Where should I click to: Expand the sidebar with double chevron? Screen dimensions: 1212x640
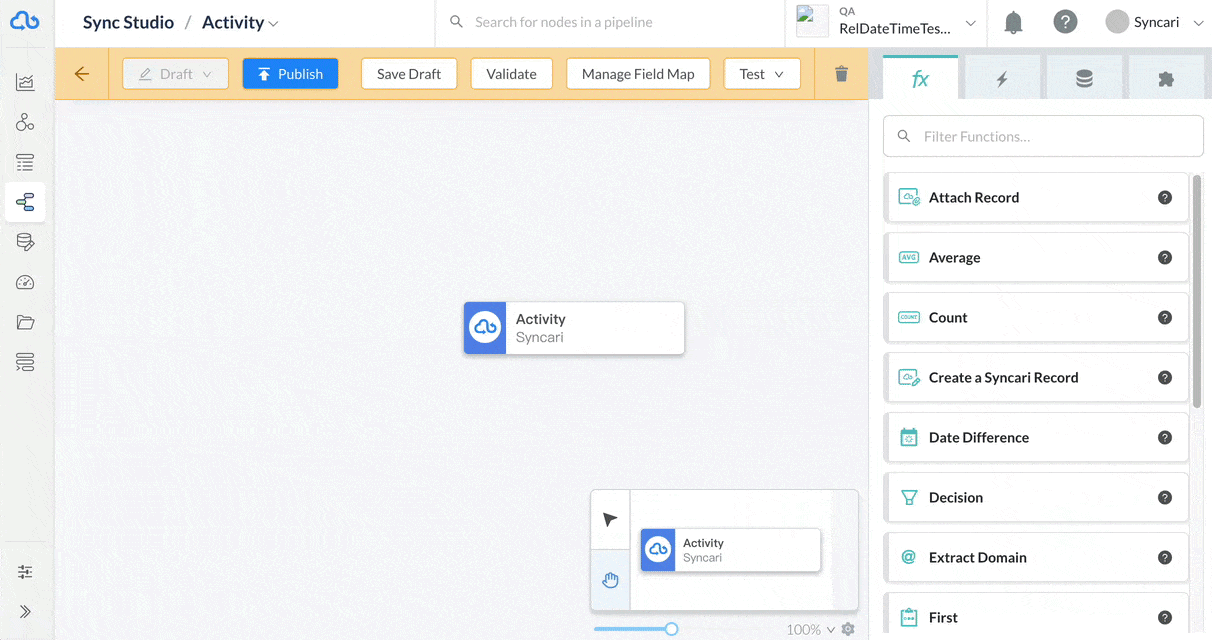[x=25, y=612]
